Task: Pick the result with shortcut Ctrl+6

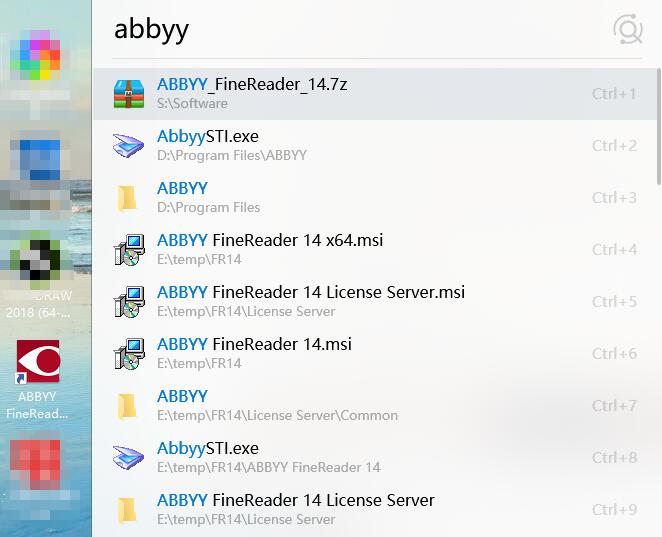Action: pyautogui.click(x=350, y=354)
